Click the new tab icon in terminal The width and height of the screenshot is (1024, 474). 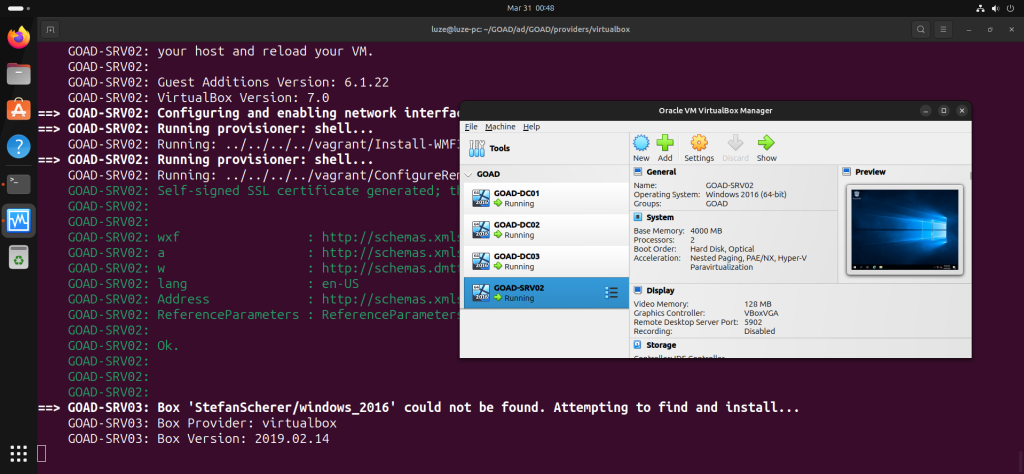(51, 28)
